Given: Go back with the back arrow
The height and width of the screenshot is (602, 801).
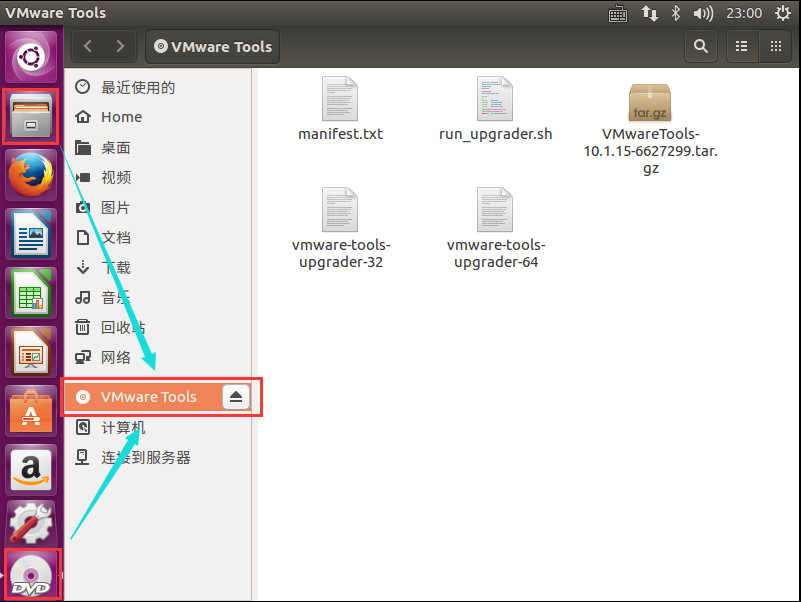Looking at the screenshot, I should [x=88, y=47].
